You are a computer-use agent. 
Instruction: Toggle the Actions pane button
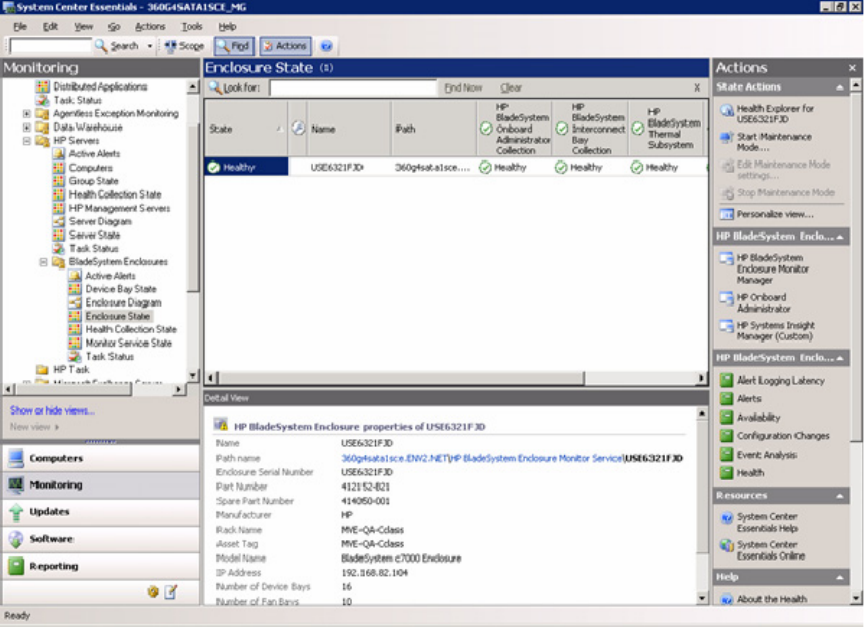pyautogui.click(x=285, y=46)
